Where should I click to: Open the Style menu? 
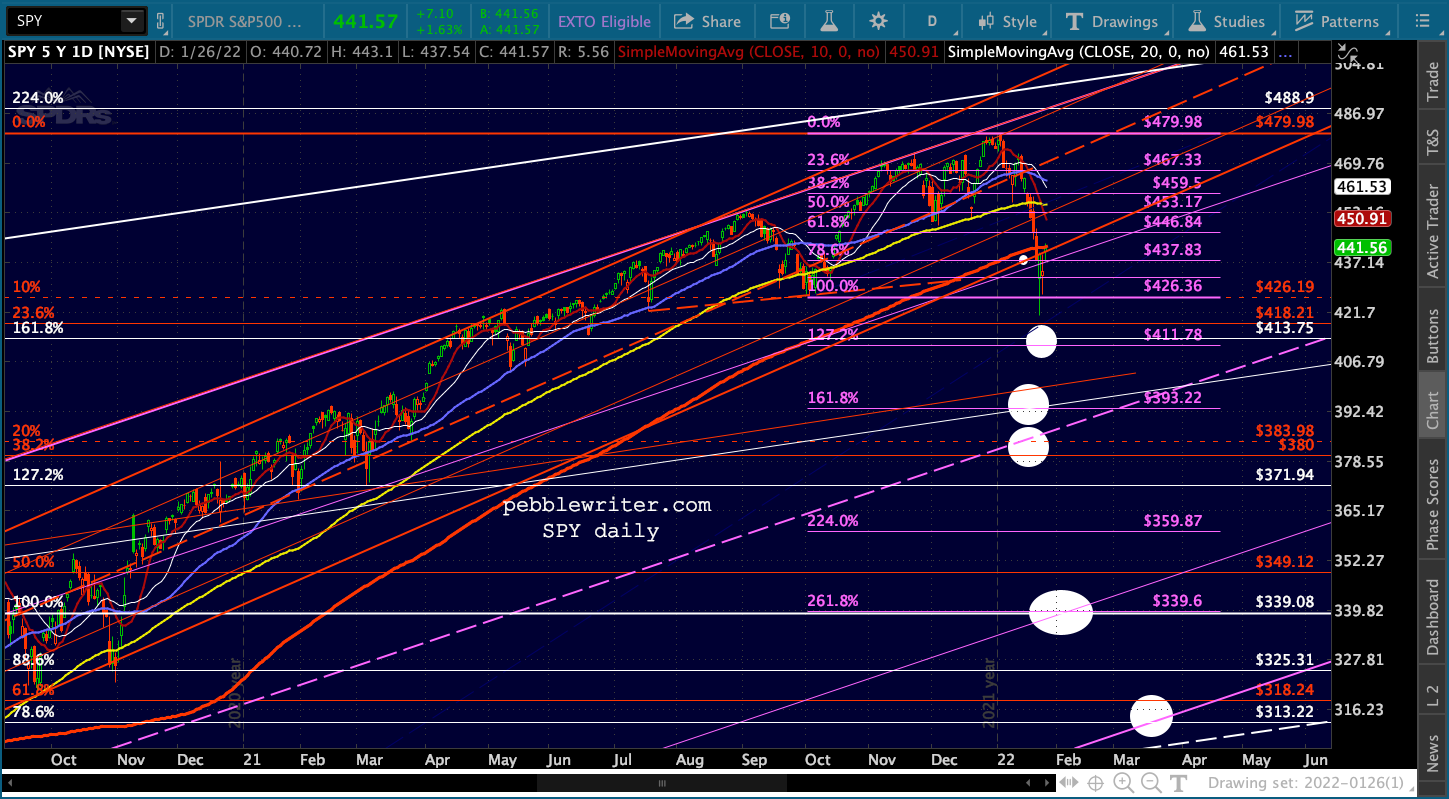click(x=1008, y=21)
